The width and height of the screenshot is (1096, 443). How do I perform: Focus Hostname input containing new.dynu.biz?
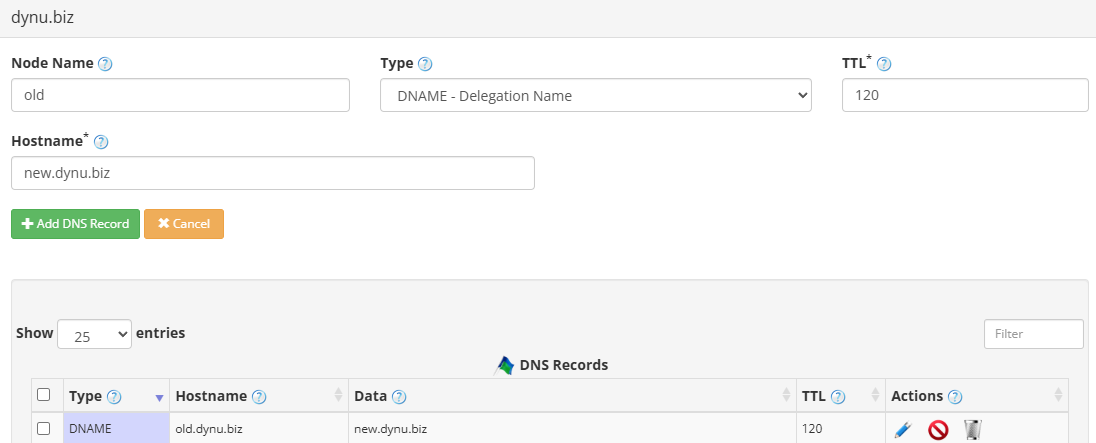click(273, 173)
